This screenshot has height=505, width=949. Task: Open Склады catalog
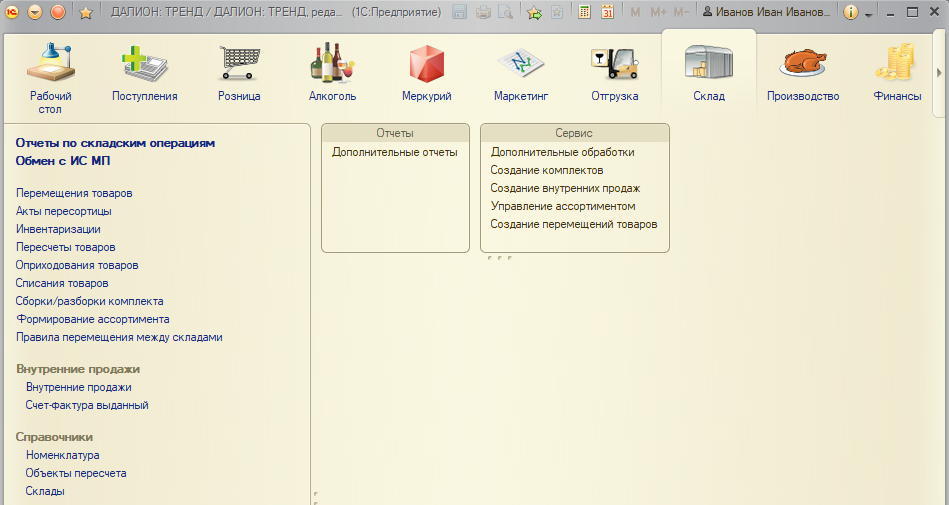point(45,491)
